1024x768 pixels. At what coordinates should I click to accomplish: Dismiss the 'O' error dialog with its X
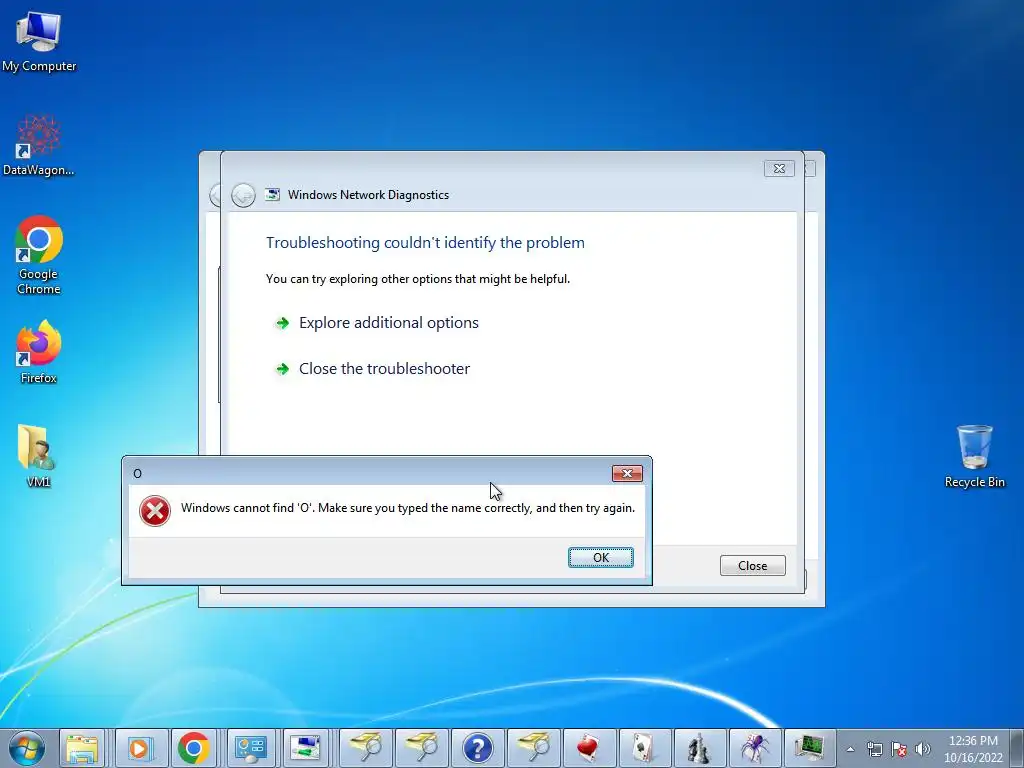point(627,473)
